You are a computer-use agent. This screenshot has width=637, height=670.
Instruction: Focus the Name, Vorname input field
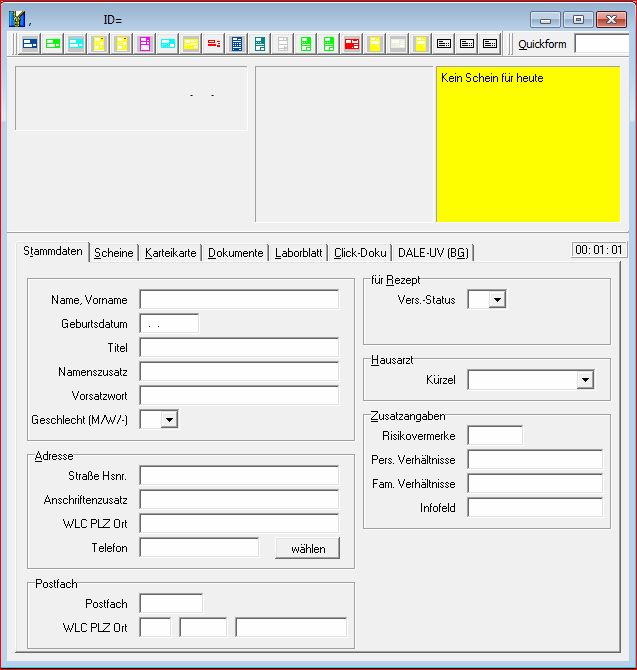(x=239, y=300)
